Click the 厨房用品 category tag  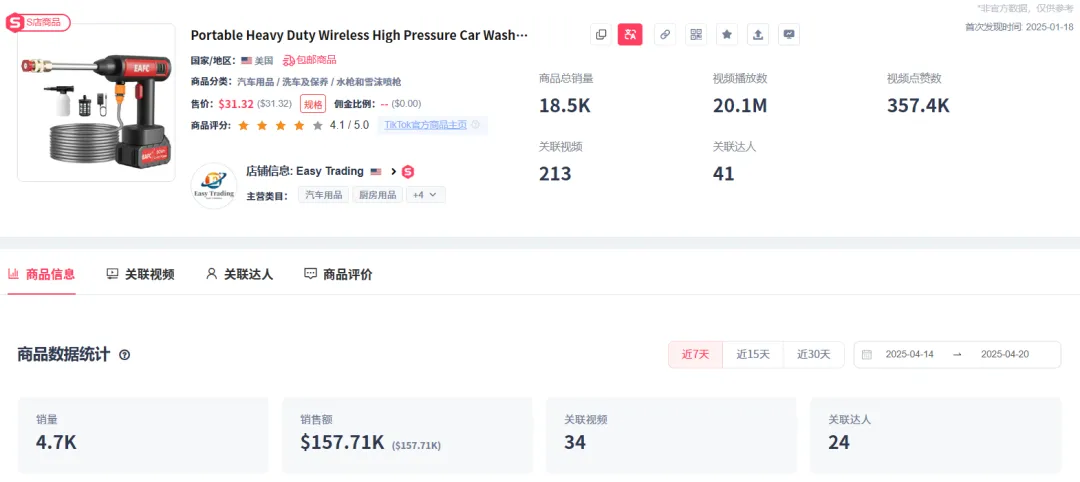coord(378,195)
